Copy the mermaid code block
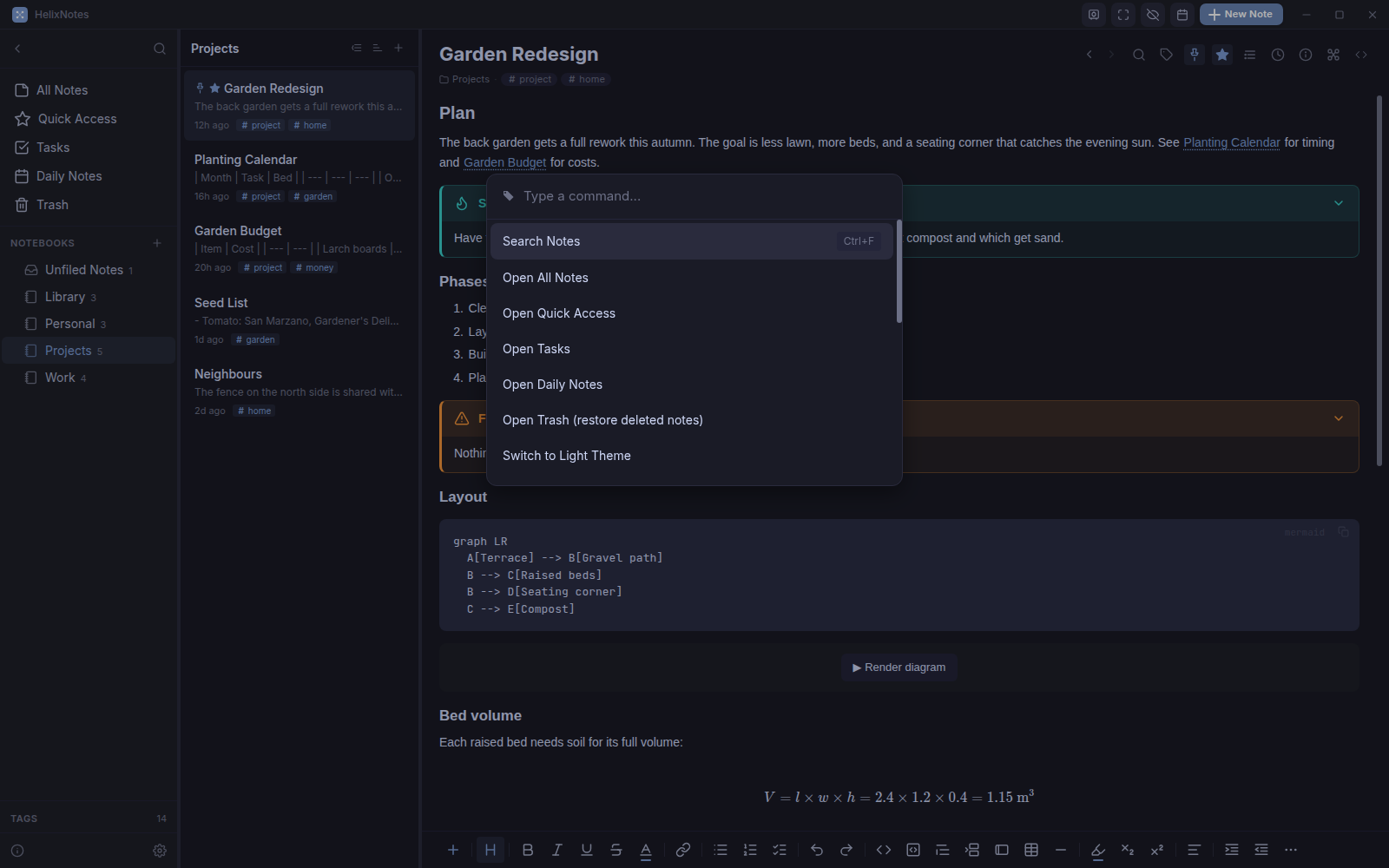 coord(1343,532)
